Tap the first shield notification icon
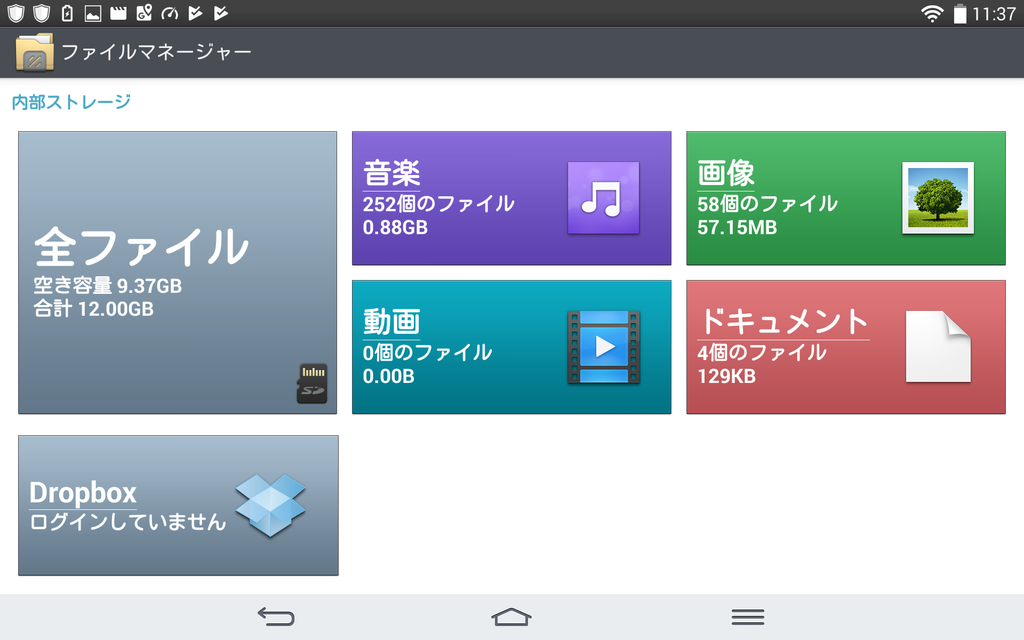Screen dimensions: 1024x640 coord(16,13)
